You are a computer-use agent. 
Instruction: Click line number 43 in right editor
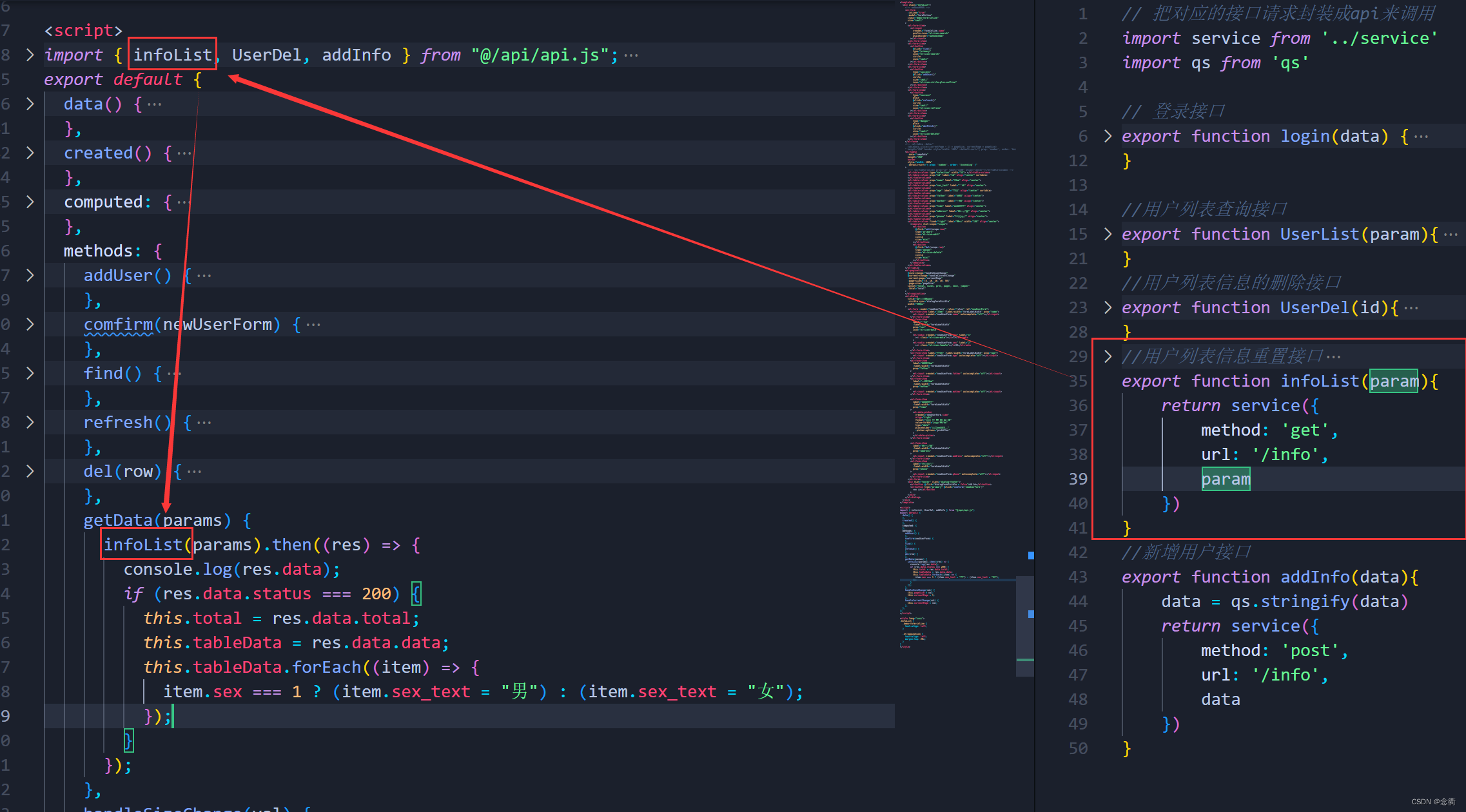[x=1077, y=577]
